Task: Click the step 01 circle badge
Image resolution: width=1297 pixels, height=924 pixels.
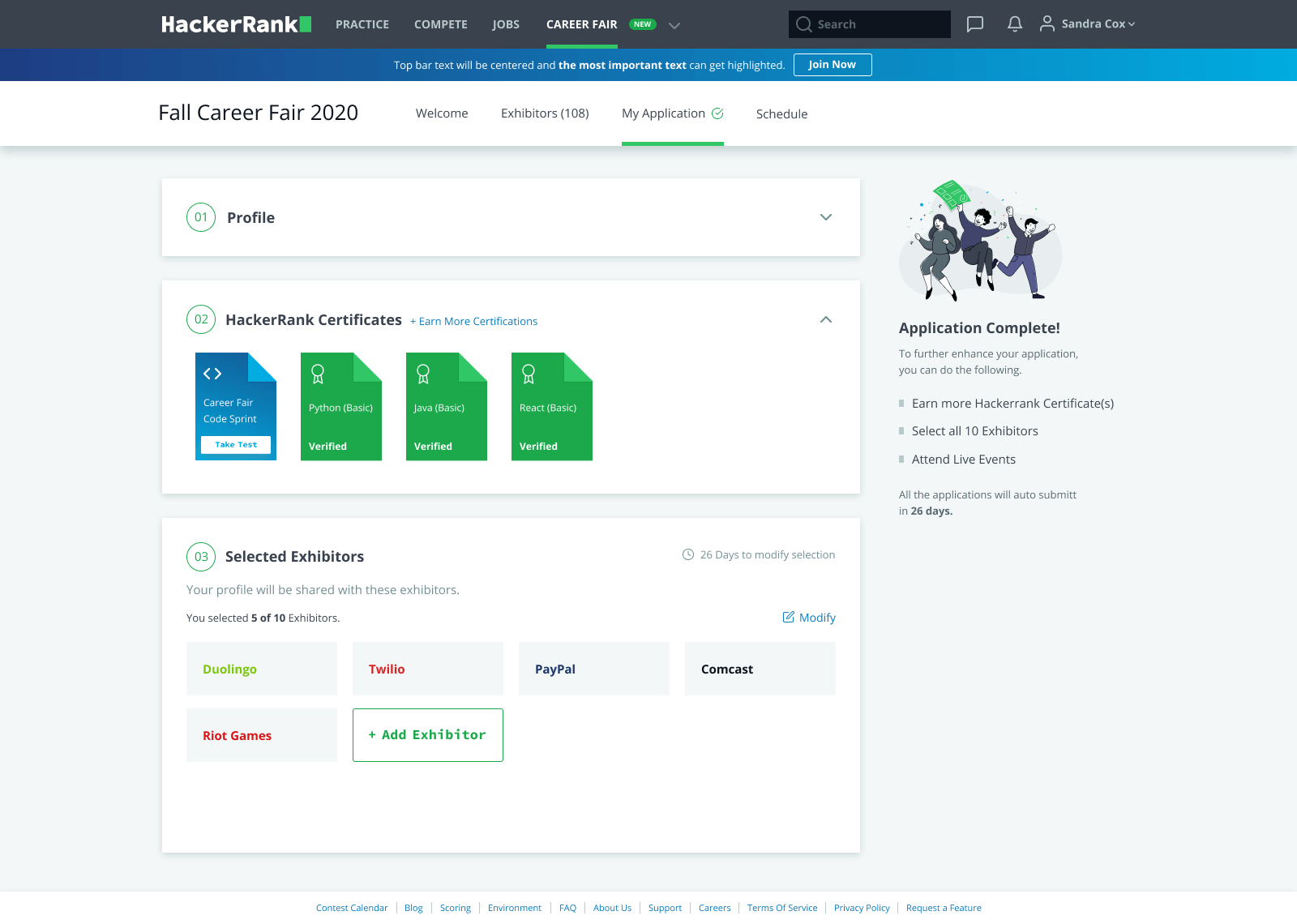Action: (201, 217)
